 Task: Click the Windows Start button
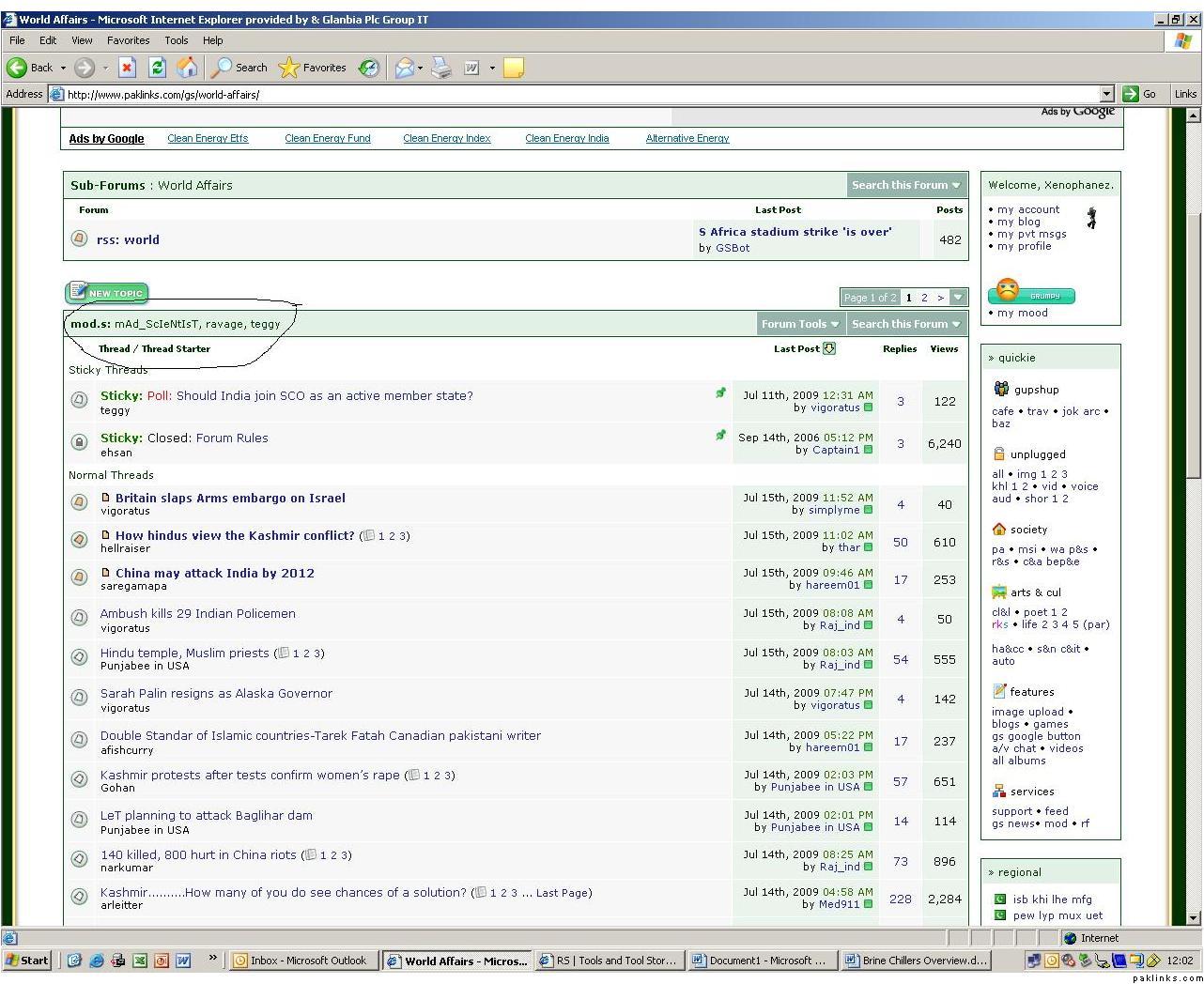[27, 961]
